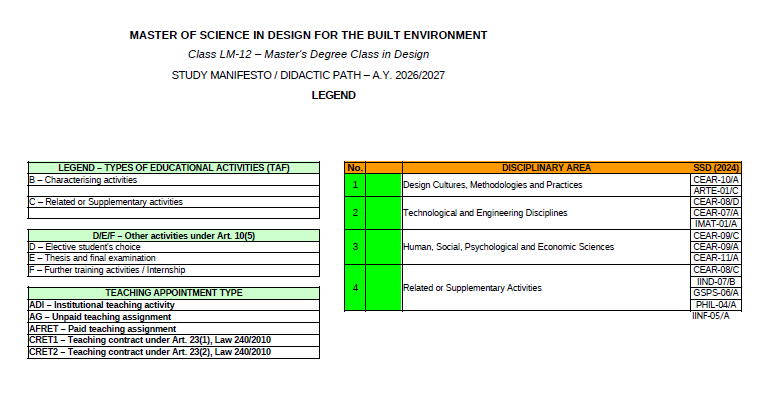776x395 pixels.
Task: Select the row 'C – Related or Supplementary activities'
Action: click(174, 202)
